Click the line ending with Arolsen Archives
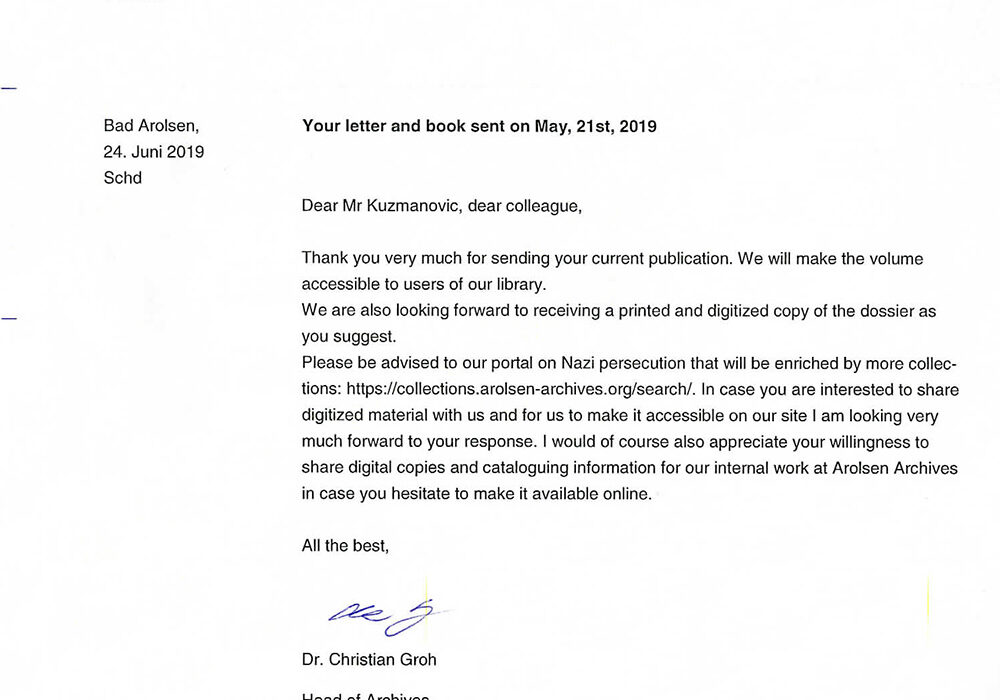This screenshot has width=1000, height=700. 629,468
